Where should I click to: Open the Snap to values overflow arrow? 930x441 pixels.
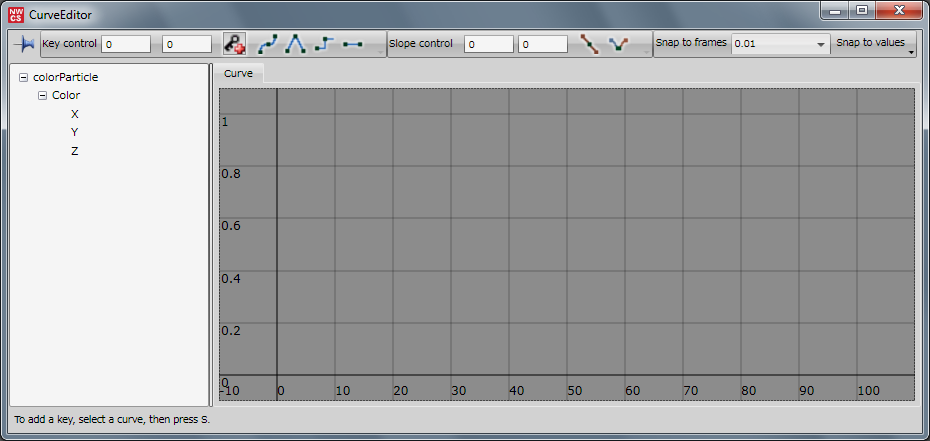tap(911, 54)
